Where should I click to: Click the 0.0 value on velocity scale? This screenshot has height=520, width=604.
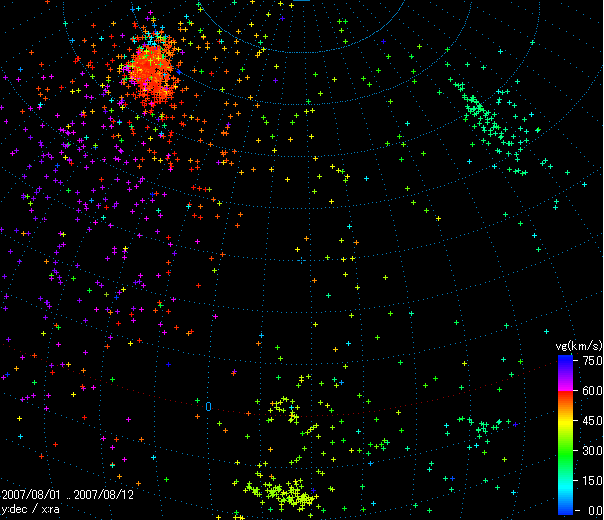tap(595, 510)
